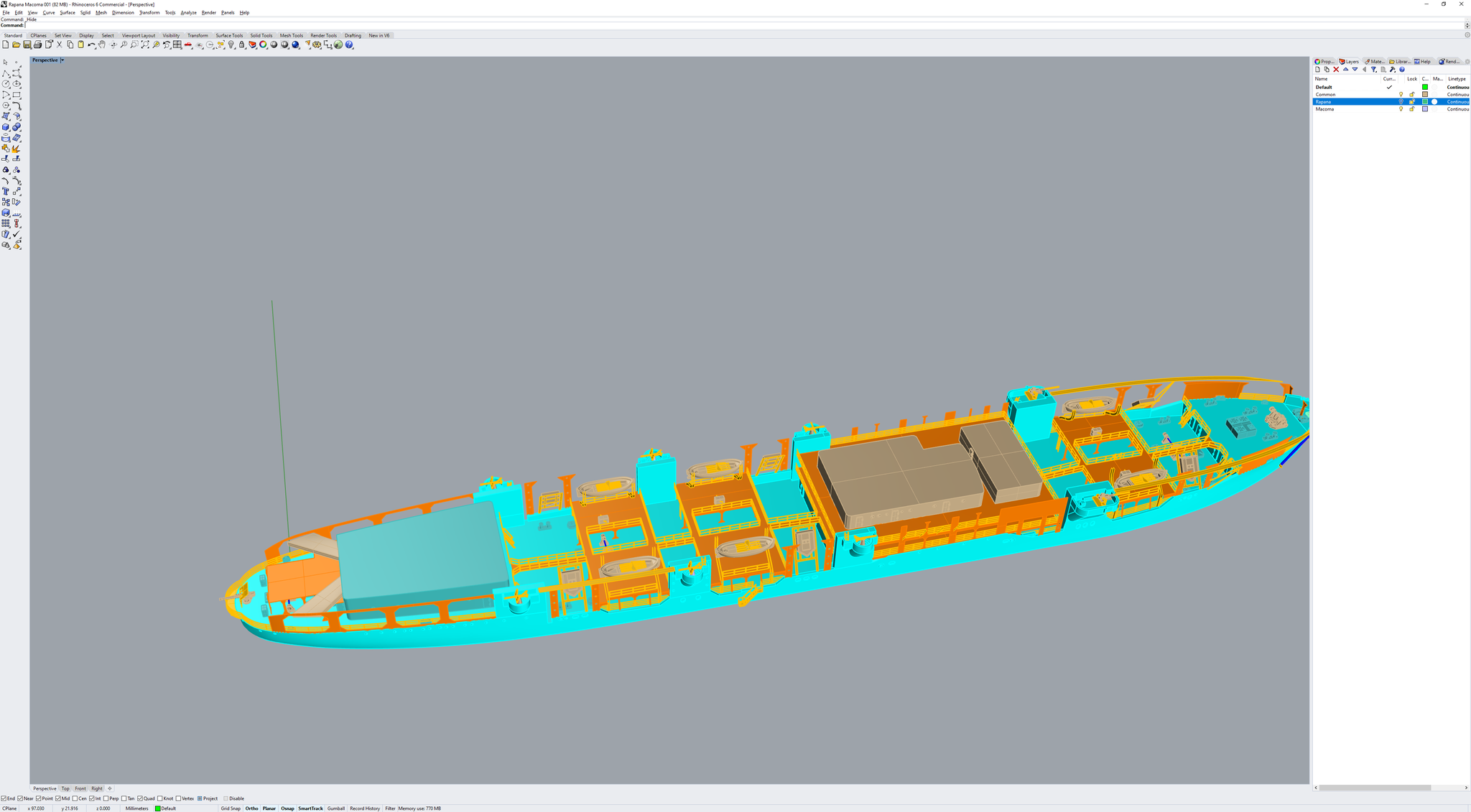The width and height of the screenshot is (1471, 812).
Task: Toggle SmartTrack in the status bar
Action: click(310, 808)
